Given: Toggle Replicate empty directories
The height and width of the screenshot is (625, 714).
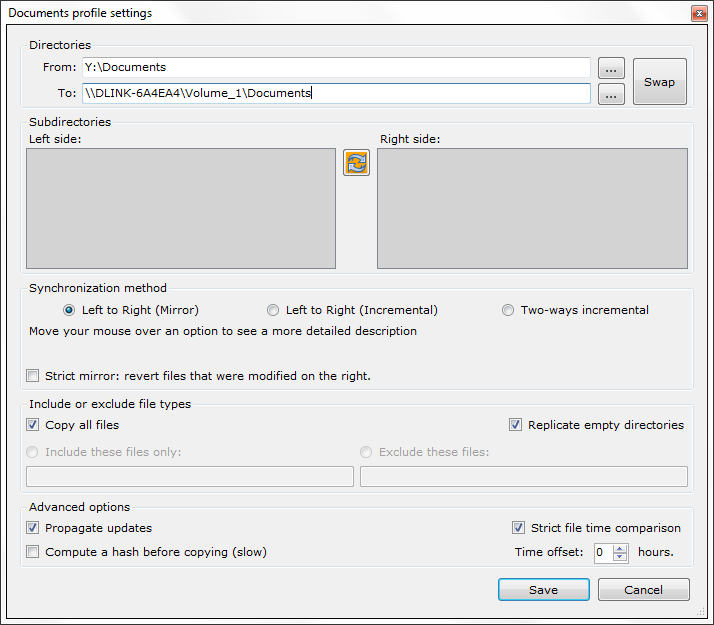Looking at the screenshot, I should coord(515,425).
